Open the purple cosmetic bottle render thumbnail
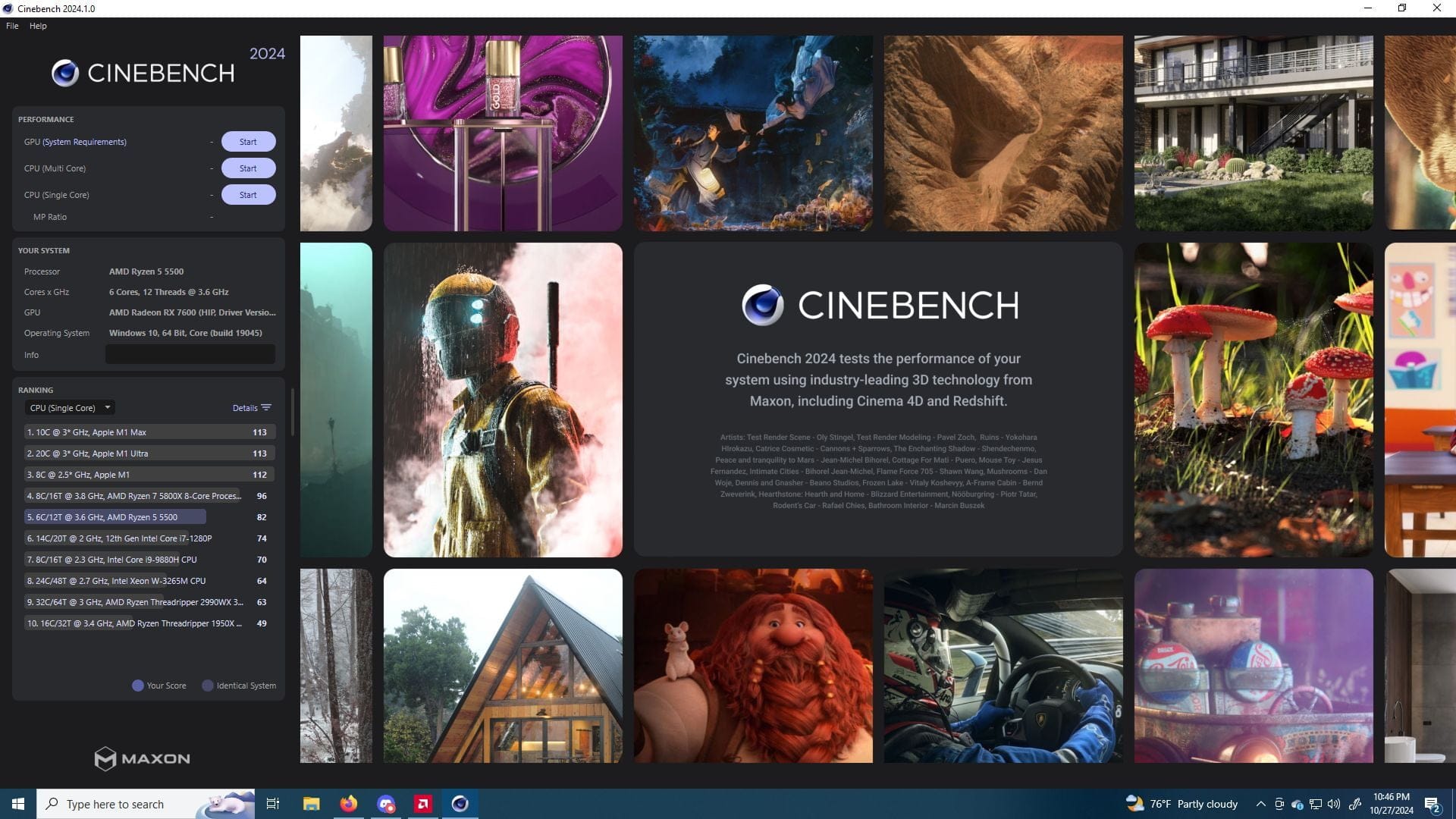This screenshot has height=819, width=1456. (x=503, y=133)
